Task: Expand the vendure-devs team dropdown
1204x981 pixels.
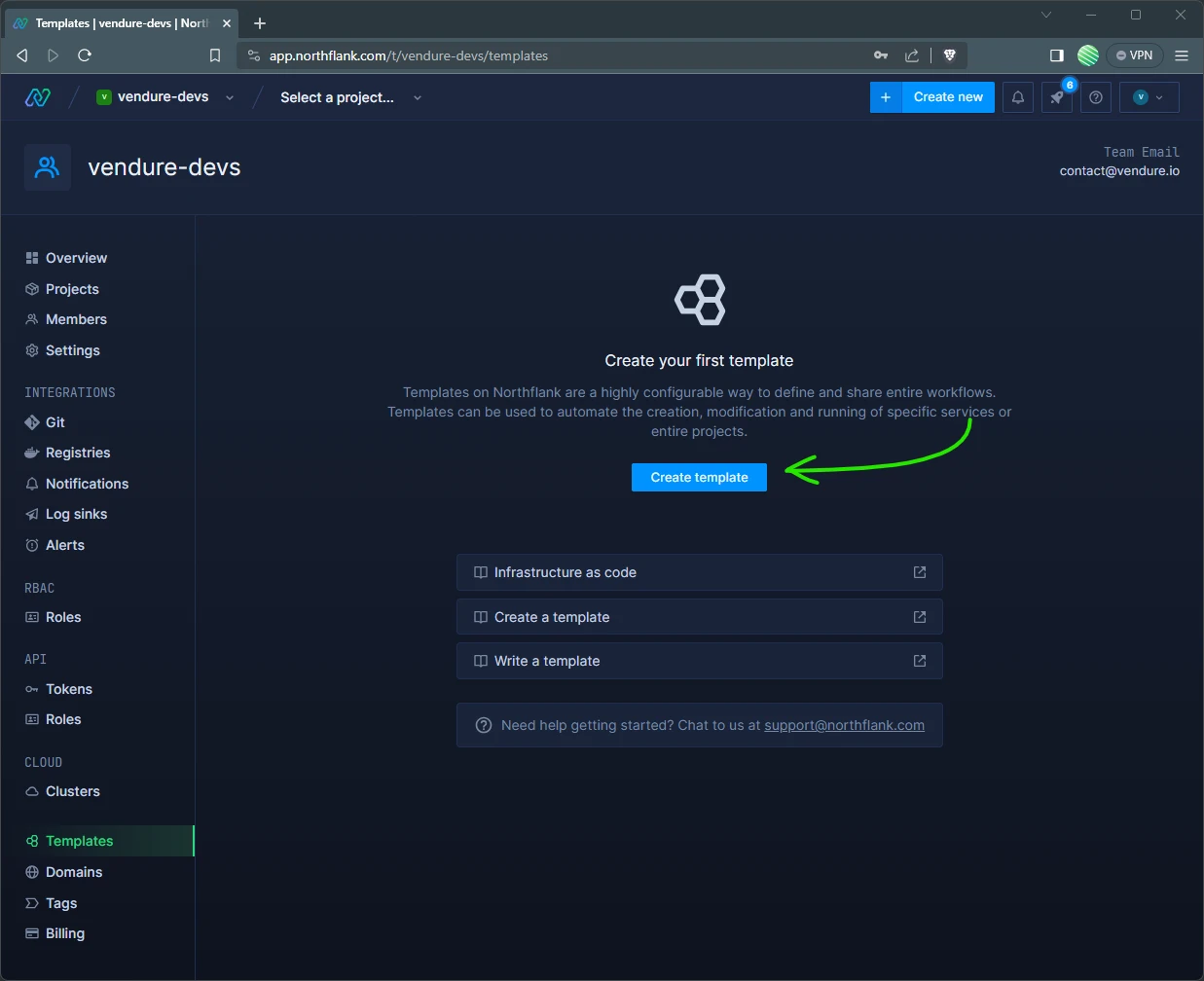Action: tap(230, 97)
